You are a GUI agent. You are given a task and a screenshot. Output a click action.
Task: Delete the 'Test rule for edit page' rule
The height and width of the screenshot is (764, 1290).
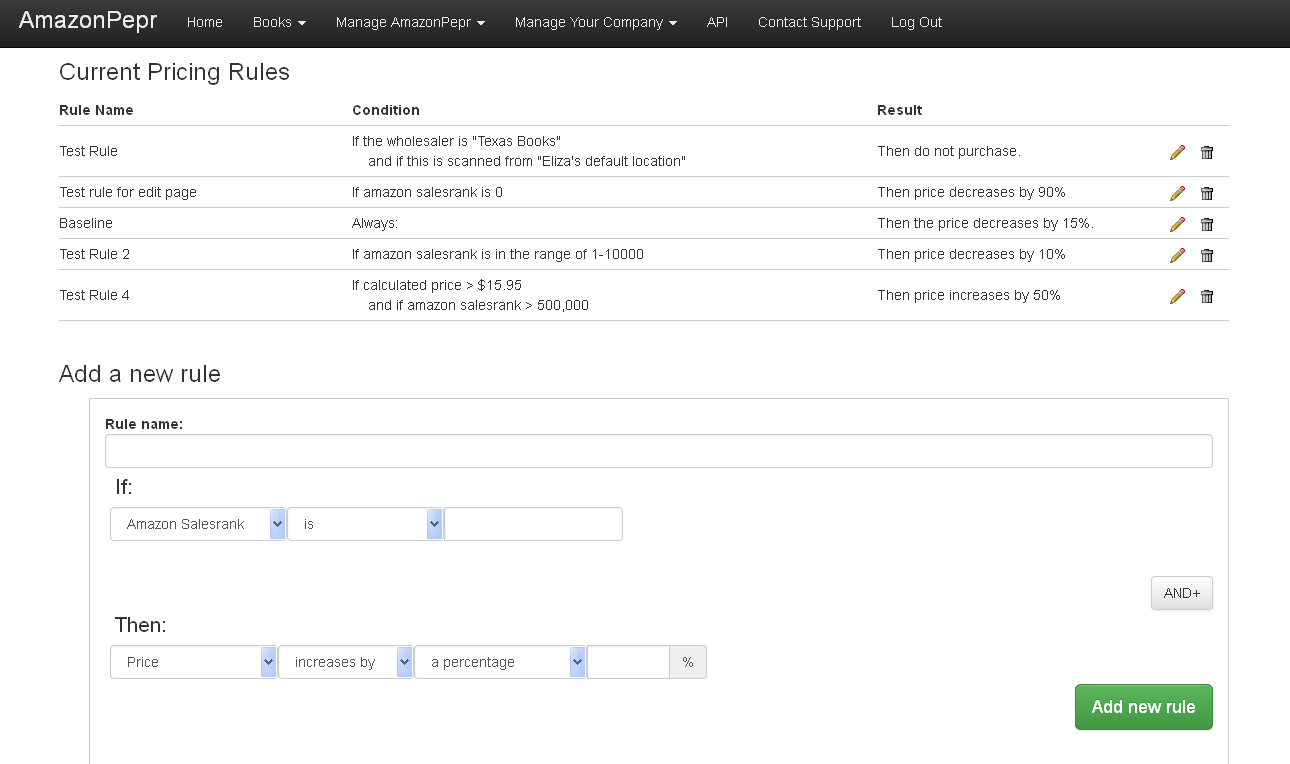pyautogui.click(x=1207, y=193)
